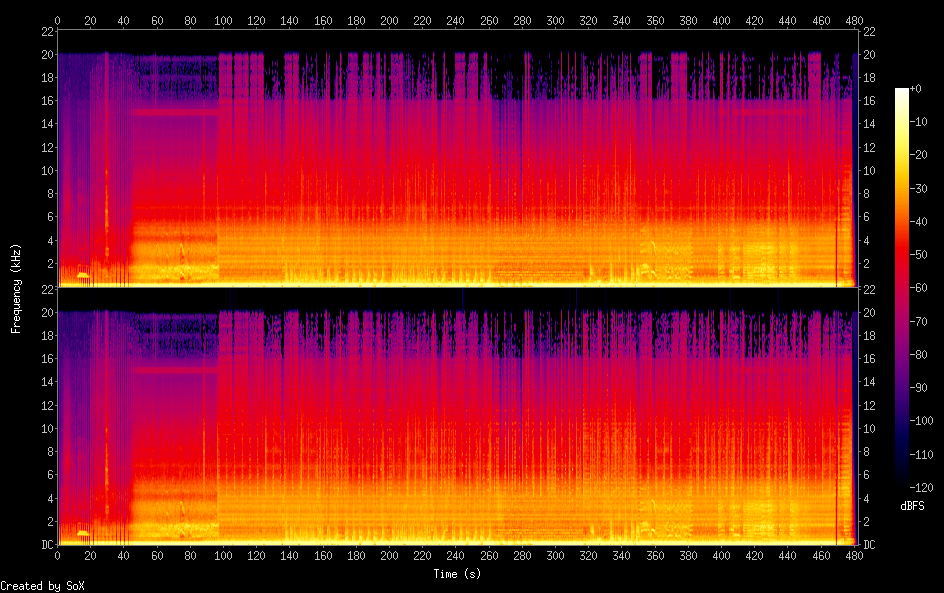Click the dark purple bottom of the dBFS color bar
Viewport: 944px width, 593px height.
[x=902, y=484]
